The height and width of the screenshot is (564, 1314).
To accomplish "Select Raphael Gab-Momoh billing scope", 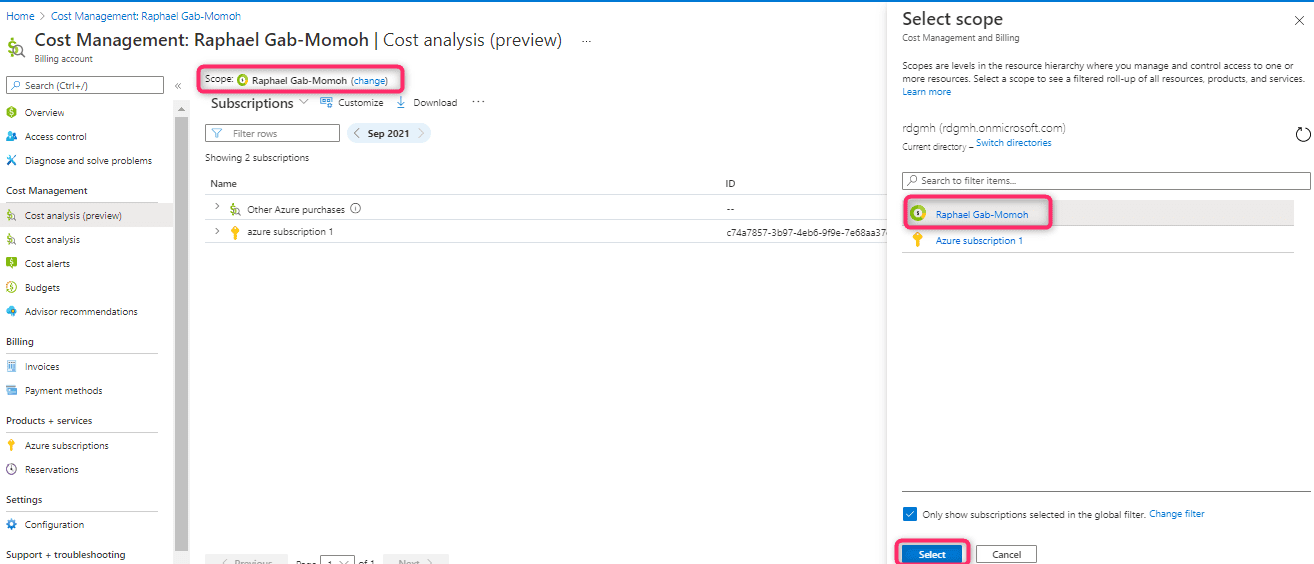I will (x=982, y=215).
